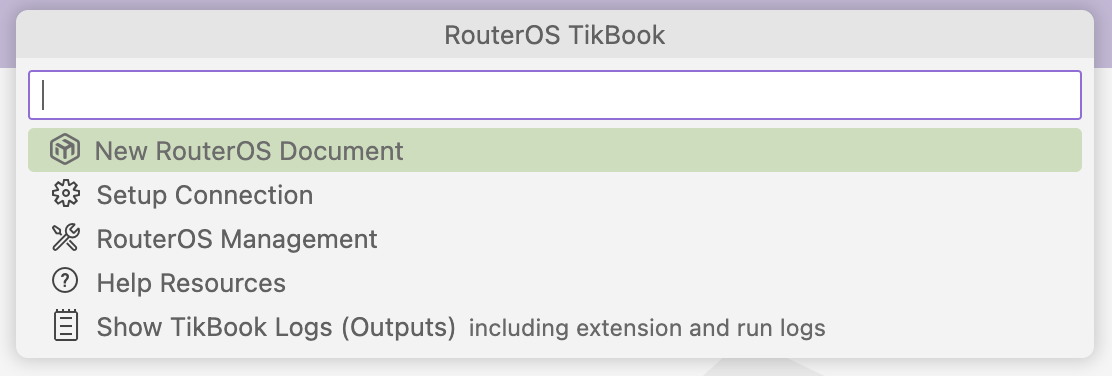1112x376 pixels.
Task: Click blank area right of Setup Connection label
Action: point(695,194)
